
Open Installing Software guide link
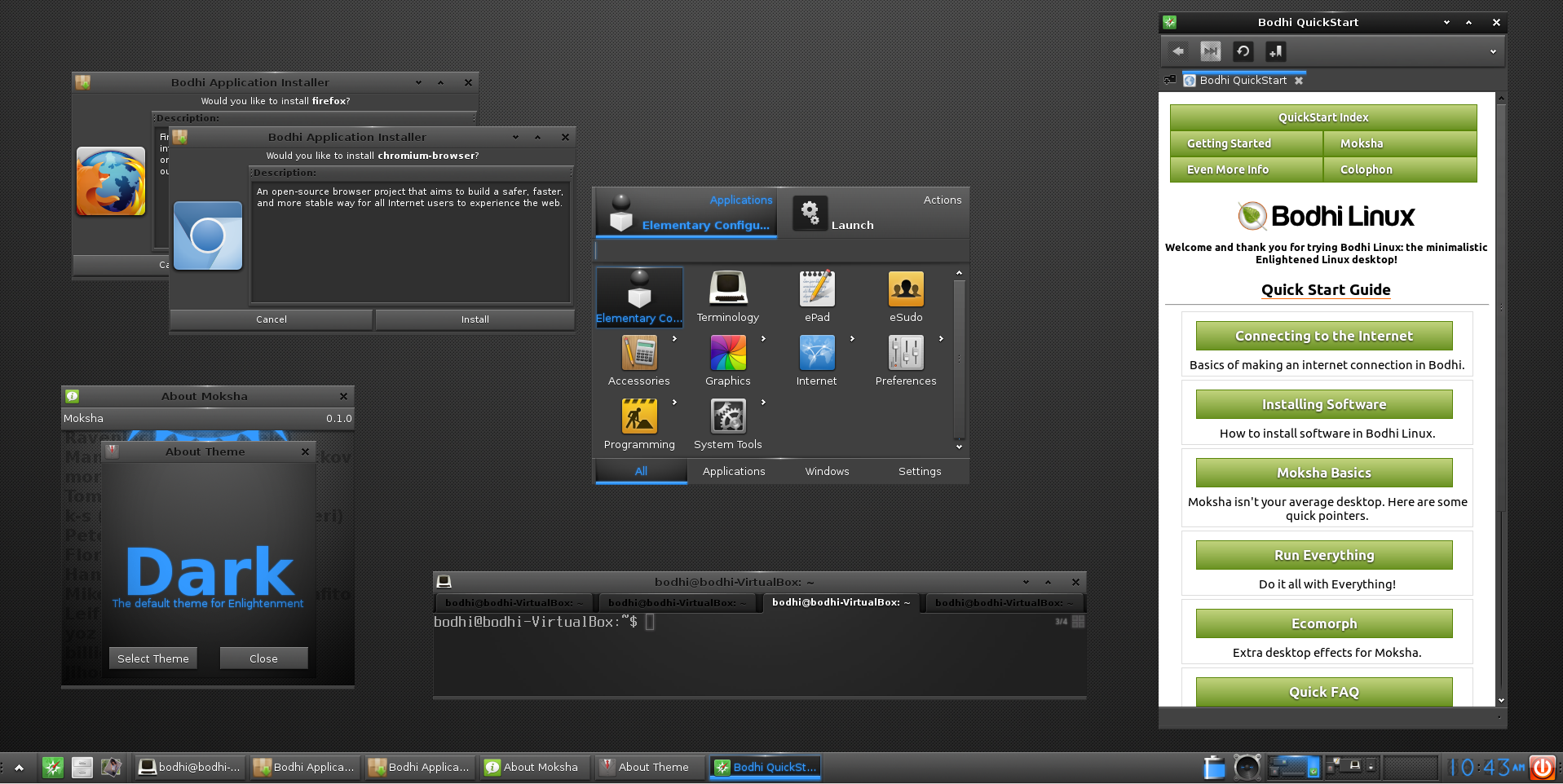click(x=1324, y=404)
